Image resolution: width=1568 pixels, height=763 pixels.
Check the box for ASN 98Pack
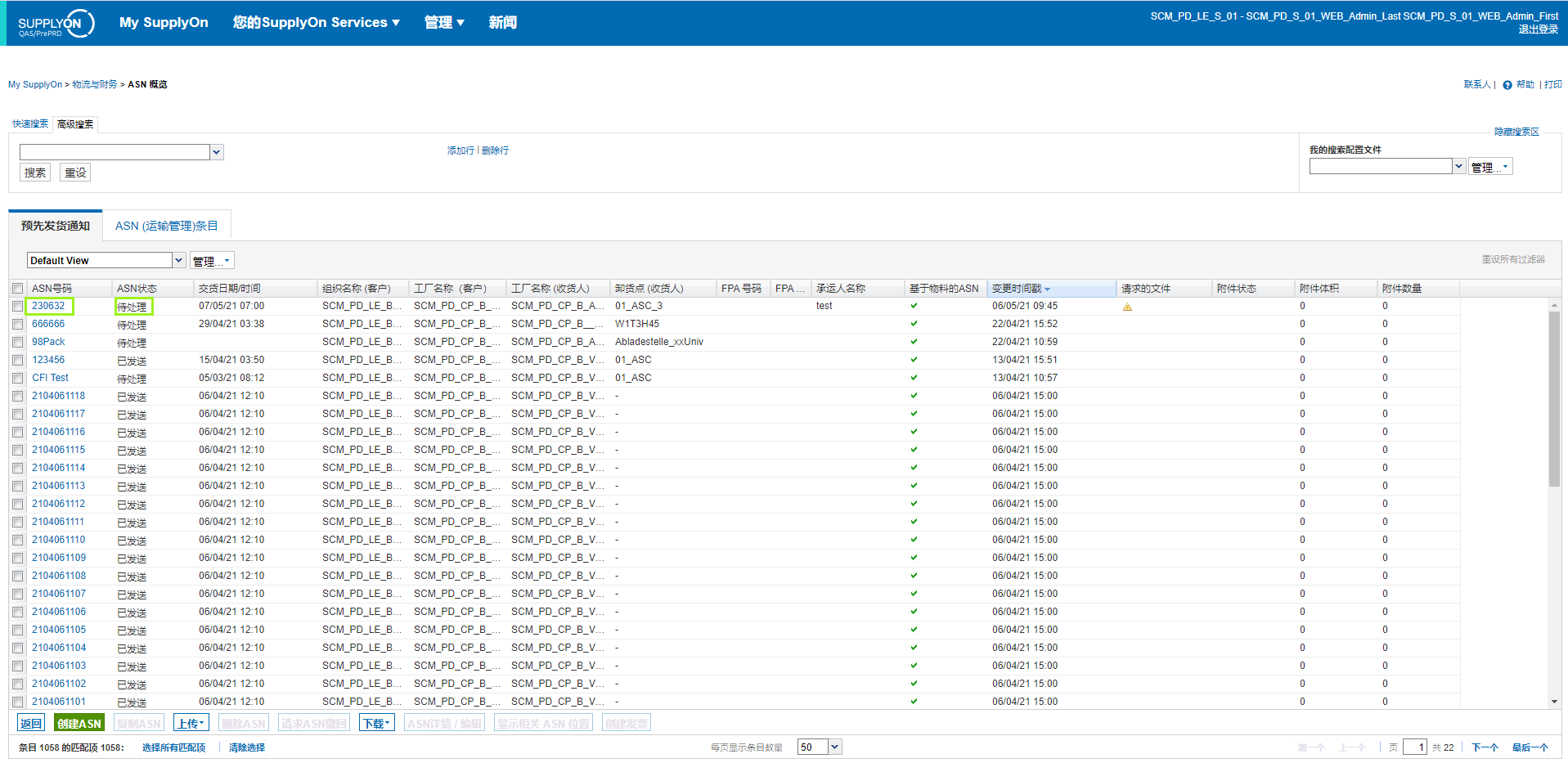tap(17, 342)
